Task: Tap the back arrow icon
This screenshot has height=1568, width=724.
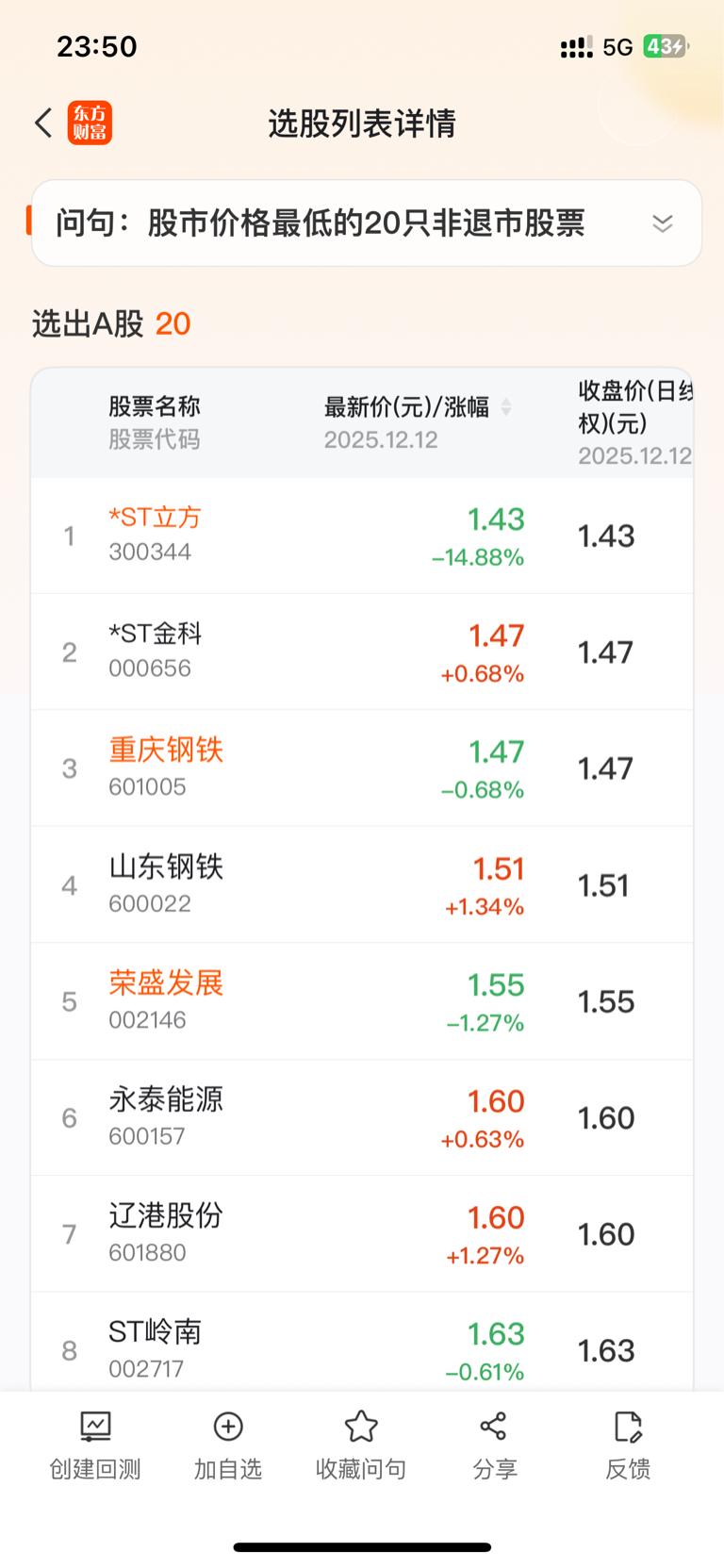Action: coord(43,123)
